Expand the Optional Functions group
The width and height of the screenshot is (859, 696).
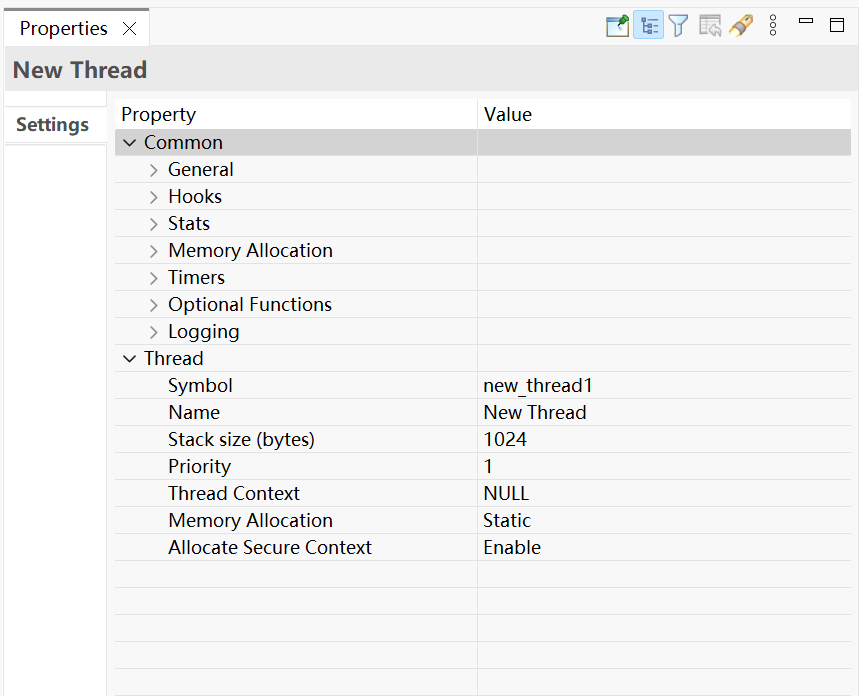(x=153, y=305)
